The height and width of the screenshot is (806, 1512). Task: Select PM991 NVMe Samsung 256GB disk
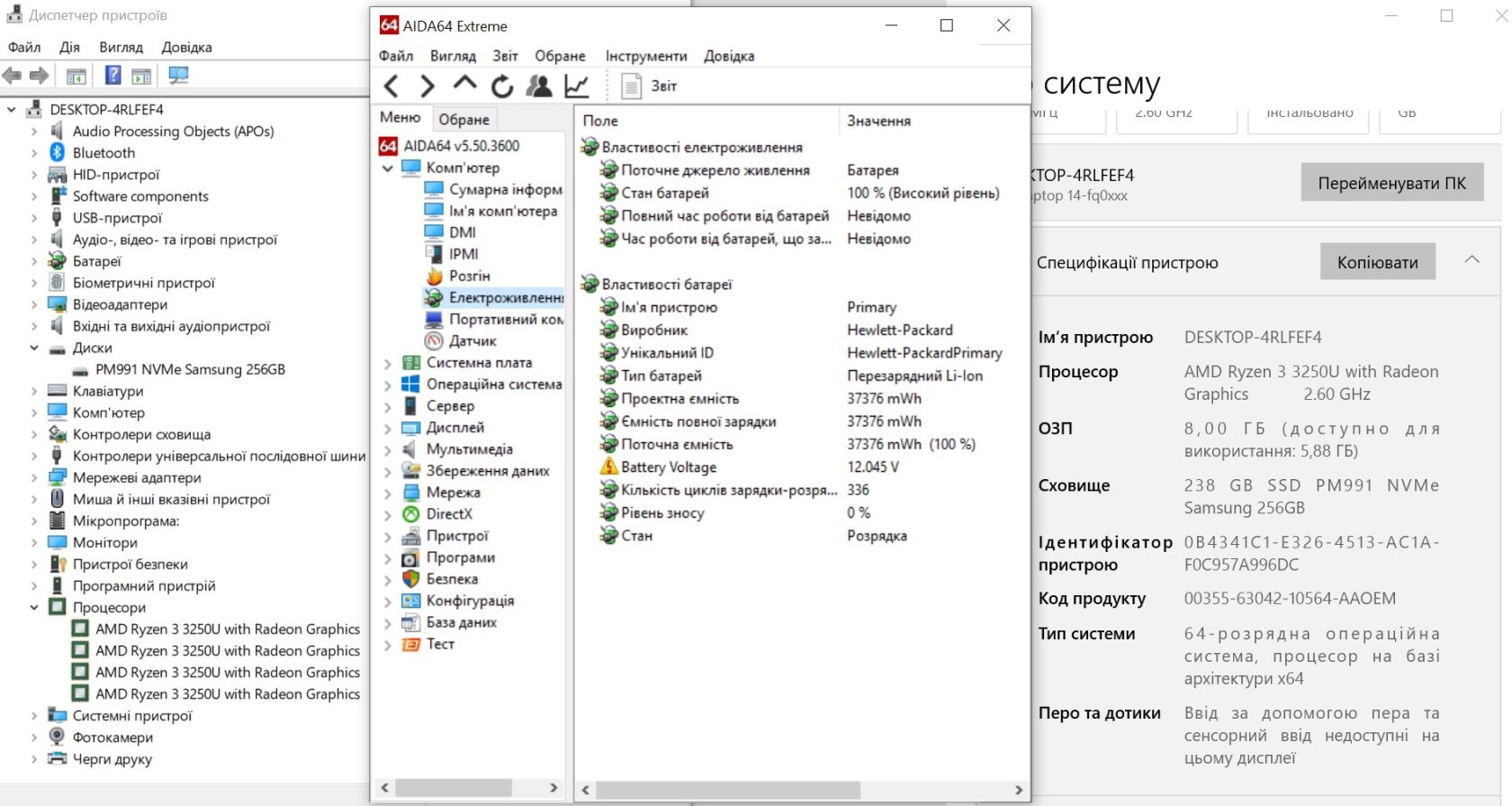[190, 369]
